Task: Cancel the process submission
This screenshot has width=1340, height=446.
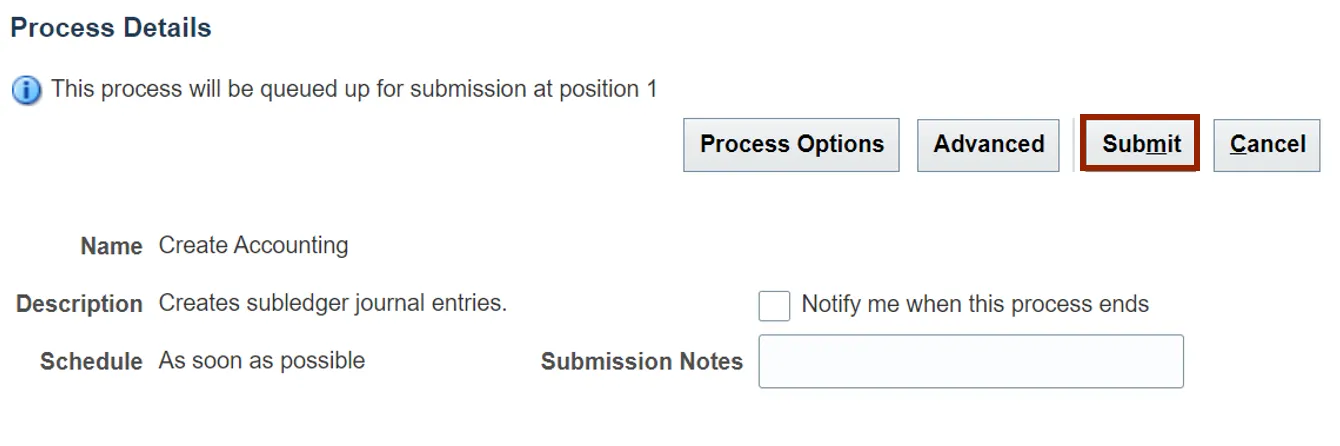Action: [1267, 145]
